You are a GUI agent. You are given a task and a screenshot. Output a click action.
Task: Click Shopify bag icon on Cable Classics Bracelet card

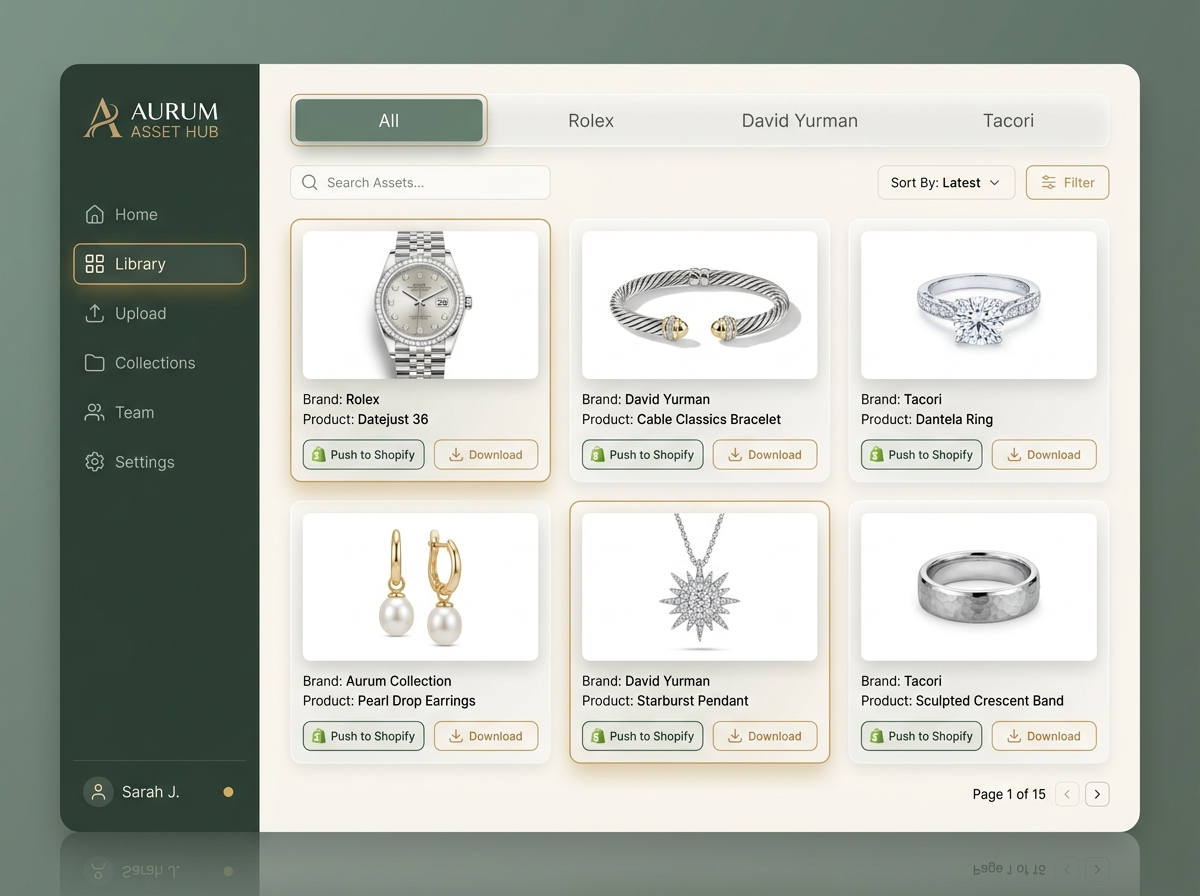coord(597,454)
